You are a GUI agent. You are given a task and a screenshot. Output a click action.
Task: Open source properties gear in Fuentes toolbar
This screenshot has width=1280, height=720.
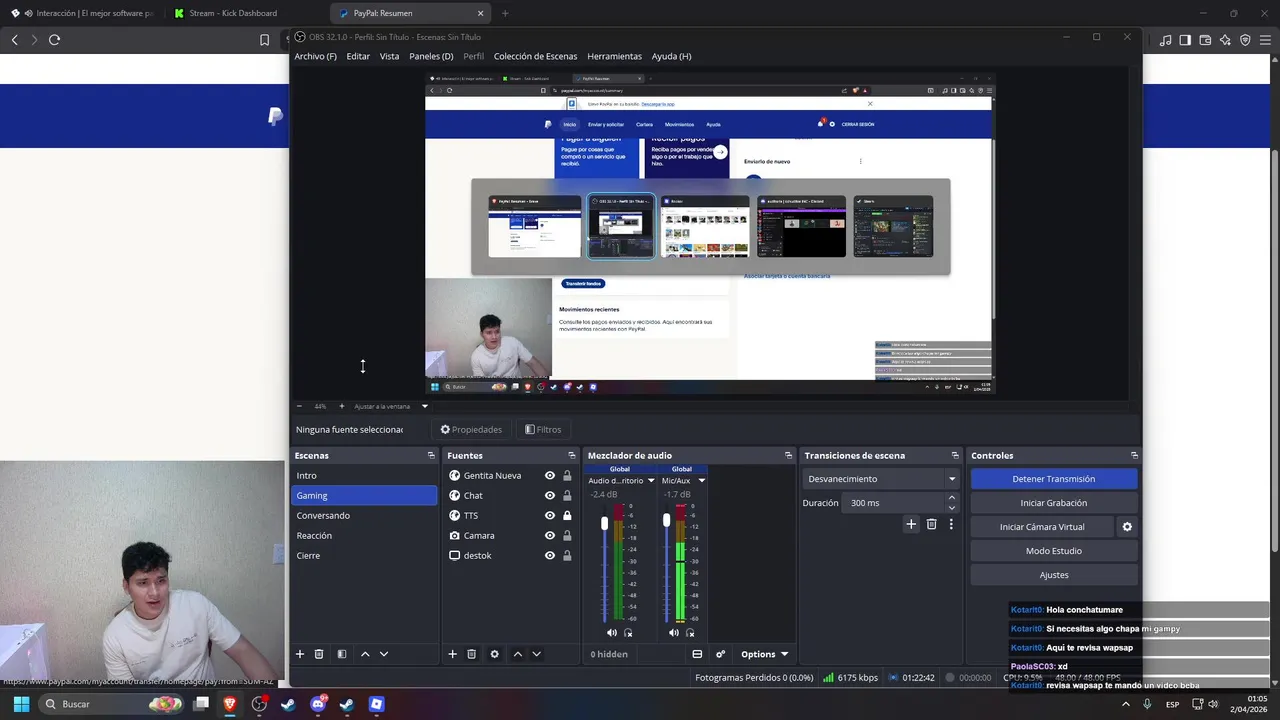(x=494, y=654)
